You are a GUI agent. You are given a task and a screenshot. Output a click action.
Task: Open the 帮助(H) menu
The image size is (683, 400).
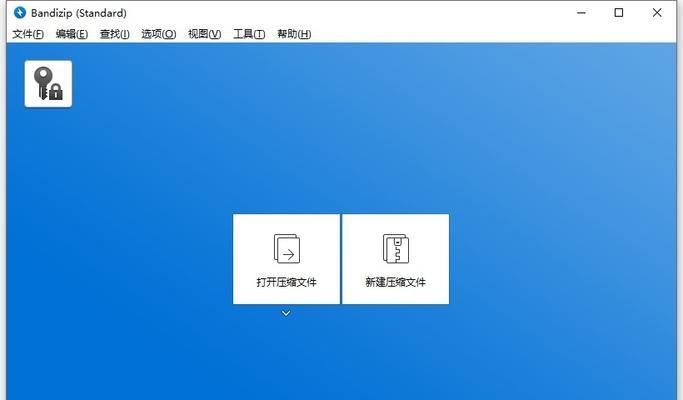click(294, 34)
